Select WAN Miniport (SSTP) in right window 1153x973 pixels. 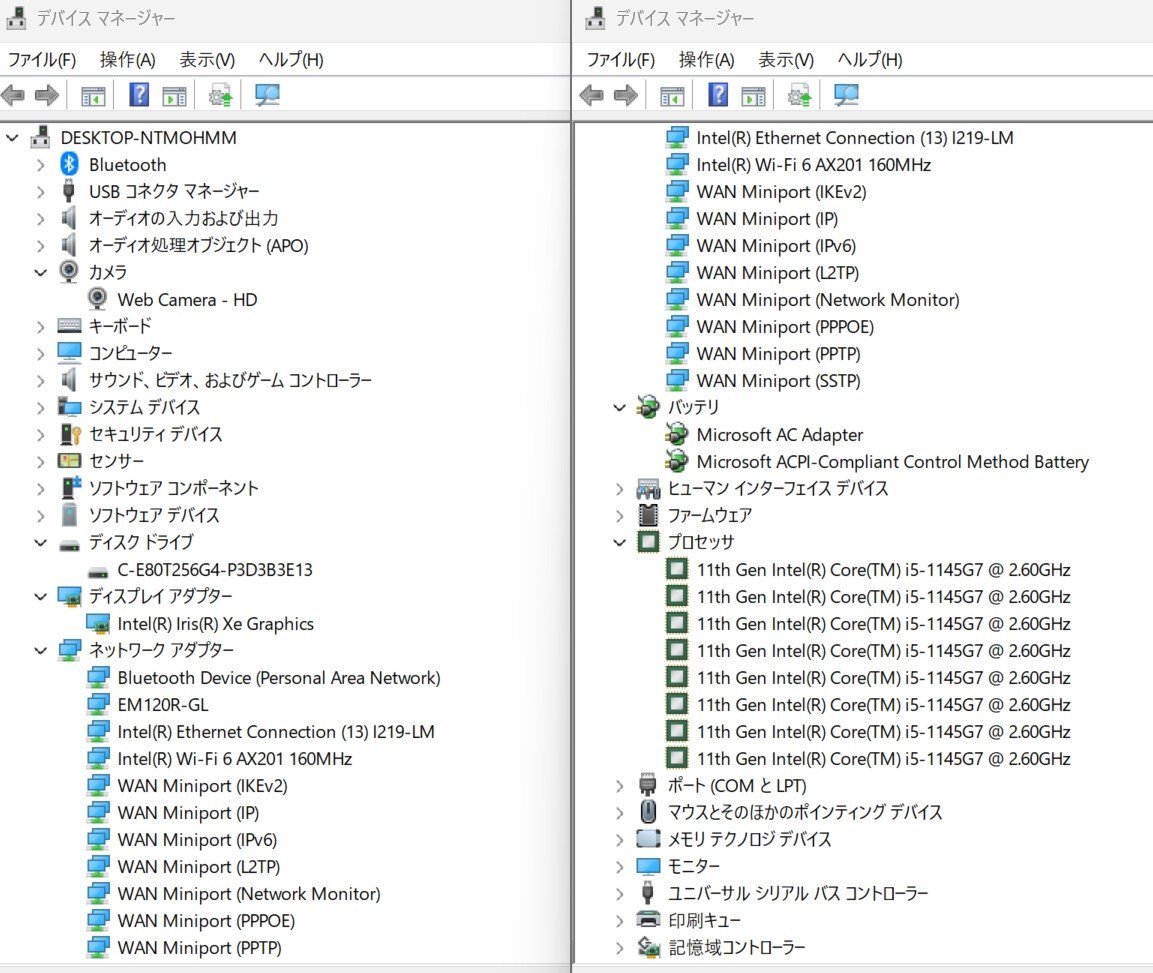click(778, 380)
